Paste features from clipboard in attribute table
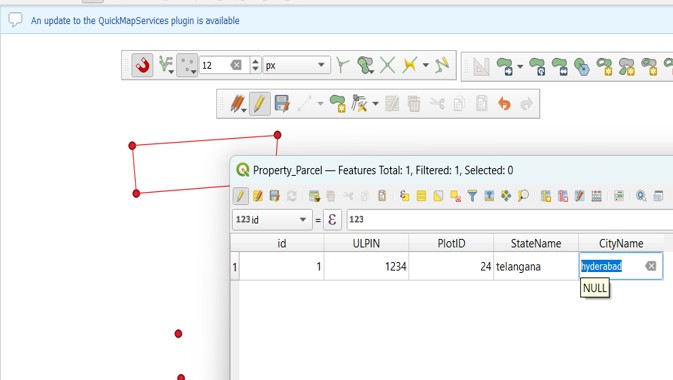This screenshot has width=673, height=380. (382, 196)
